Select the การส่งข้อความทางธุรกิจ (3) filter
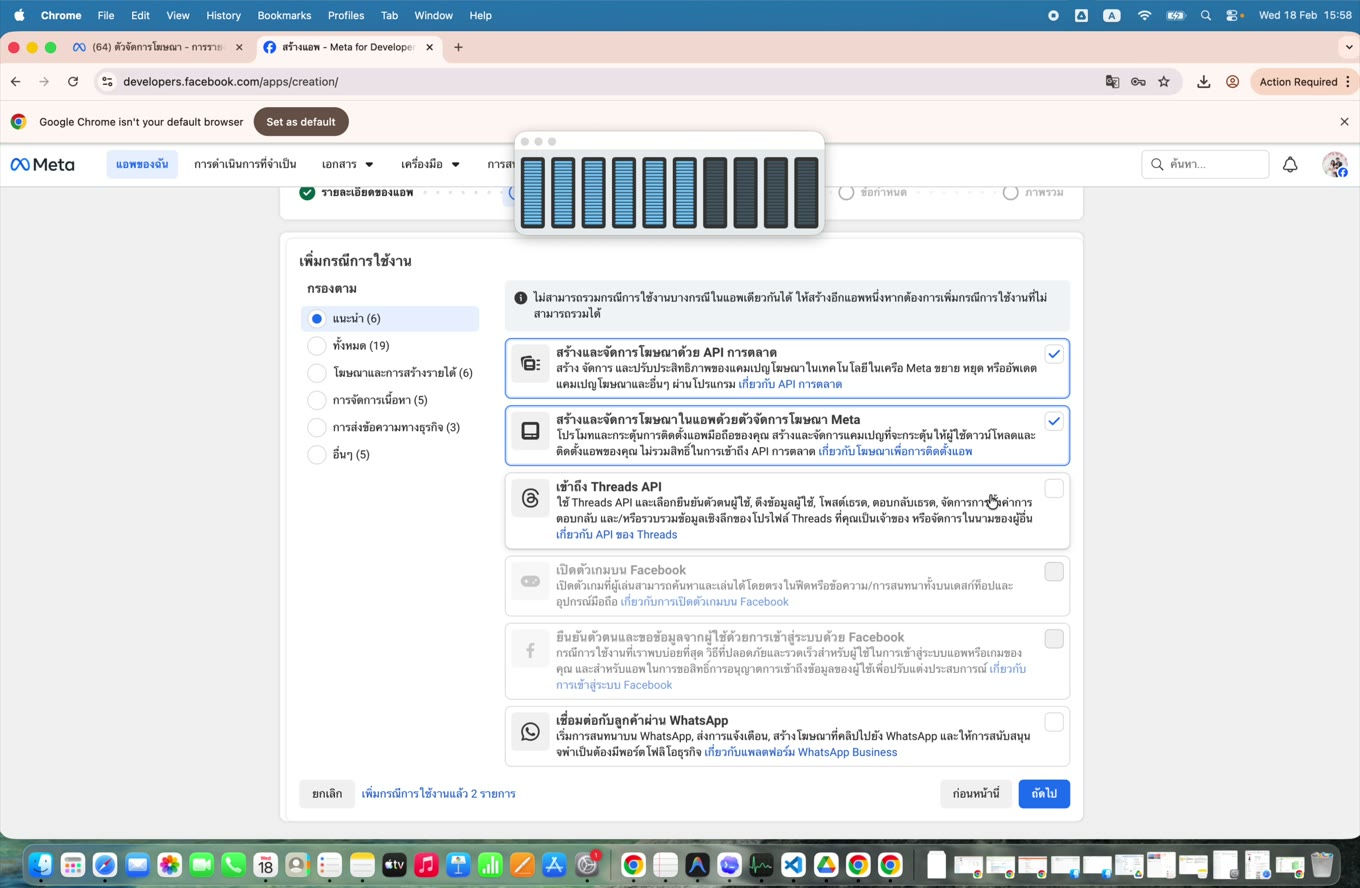Screen dimensions: 1360x888 click(316, 427)
